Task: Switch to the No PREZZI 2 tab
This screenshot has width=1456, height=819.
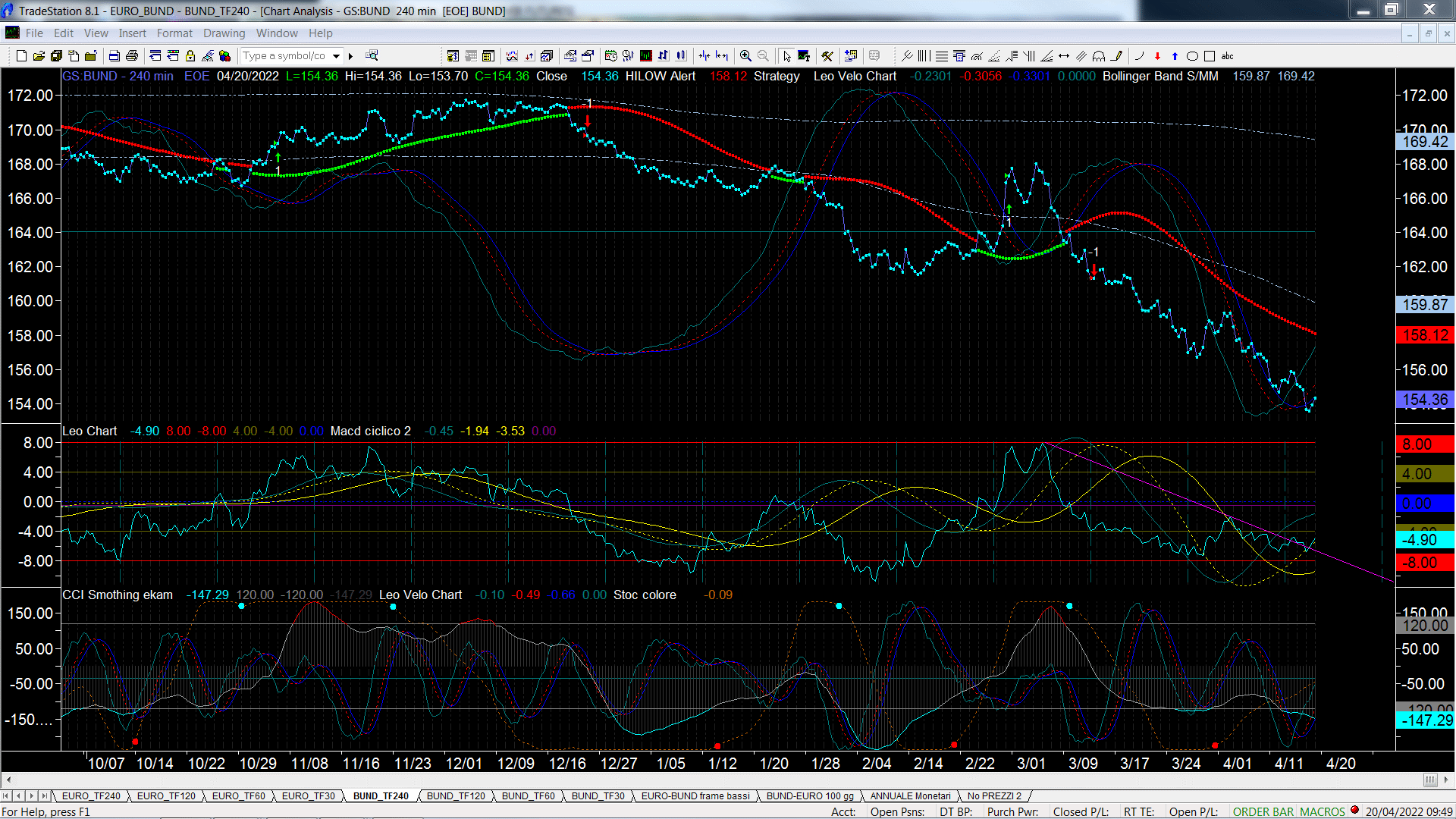Action: point(994,795)
